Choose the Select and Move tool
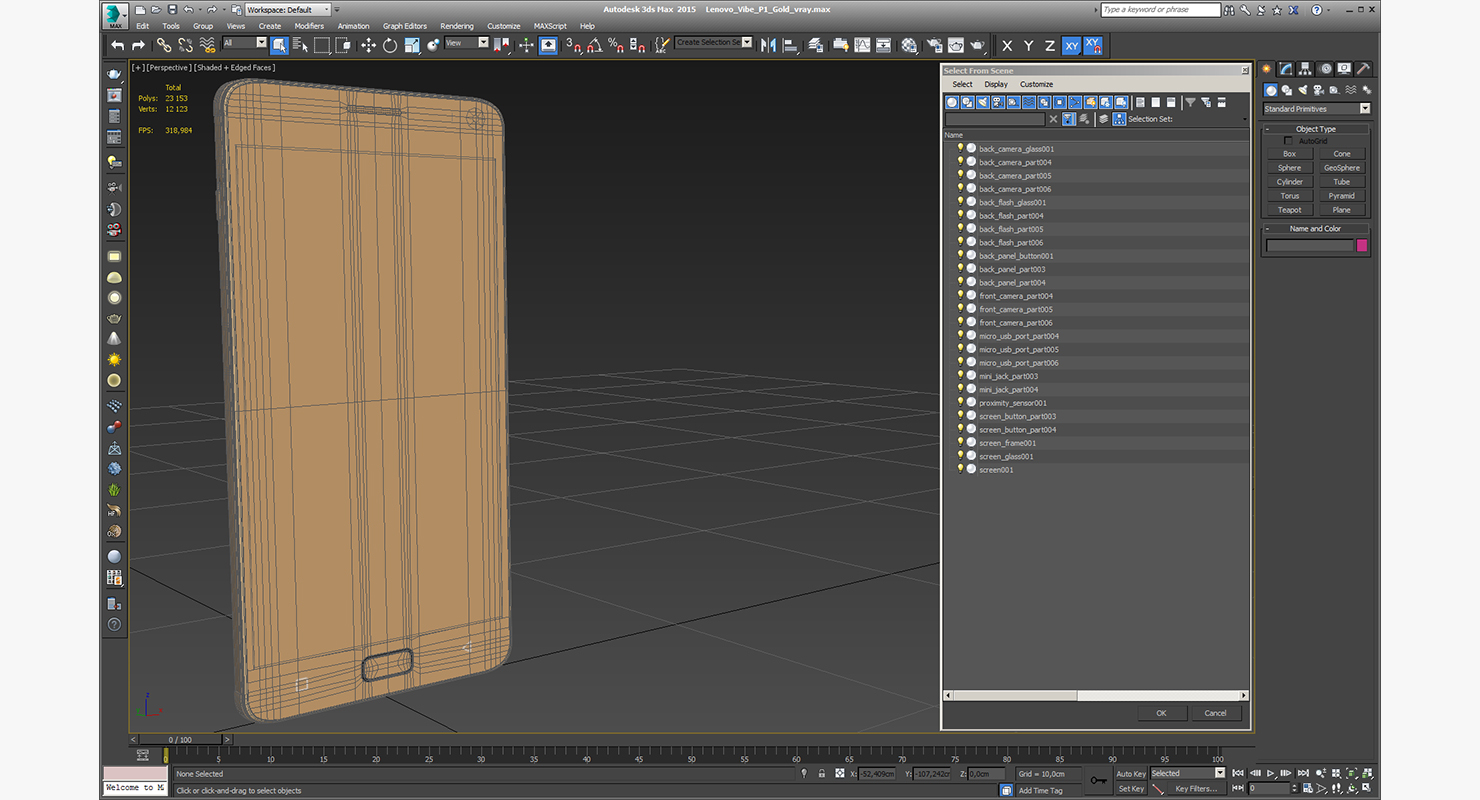Screen dimensions: 1480x800 (x=368, y=45)
